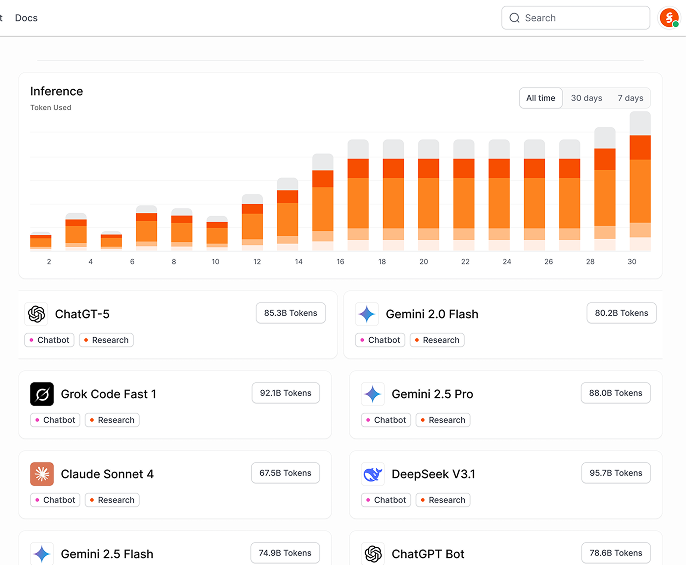Select the Research tag under Grok Code Fast 1
Viewport: 686px width, 565px height.
click(112, 420)
